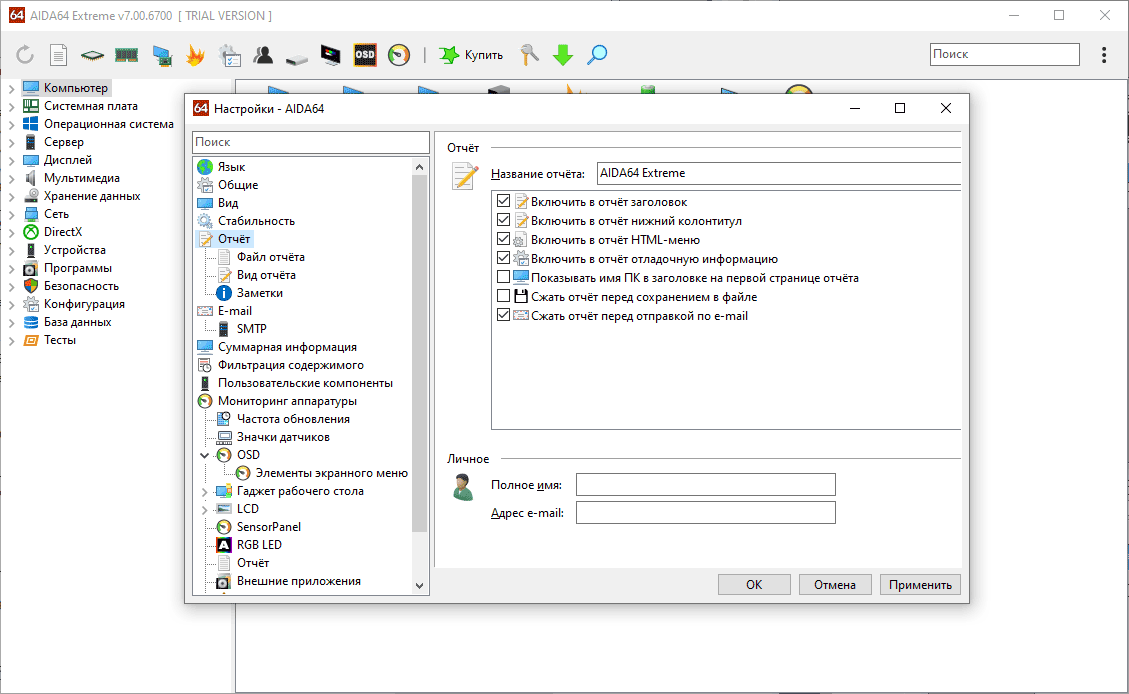The image size is (1129, 694).
Task: Open Внешние приложения settings page
Action: pos(299,581)
